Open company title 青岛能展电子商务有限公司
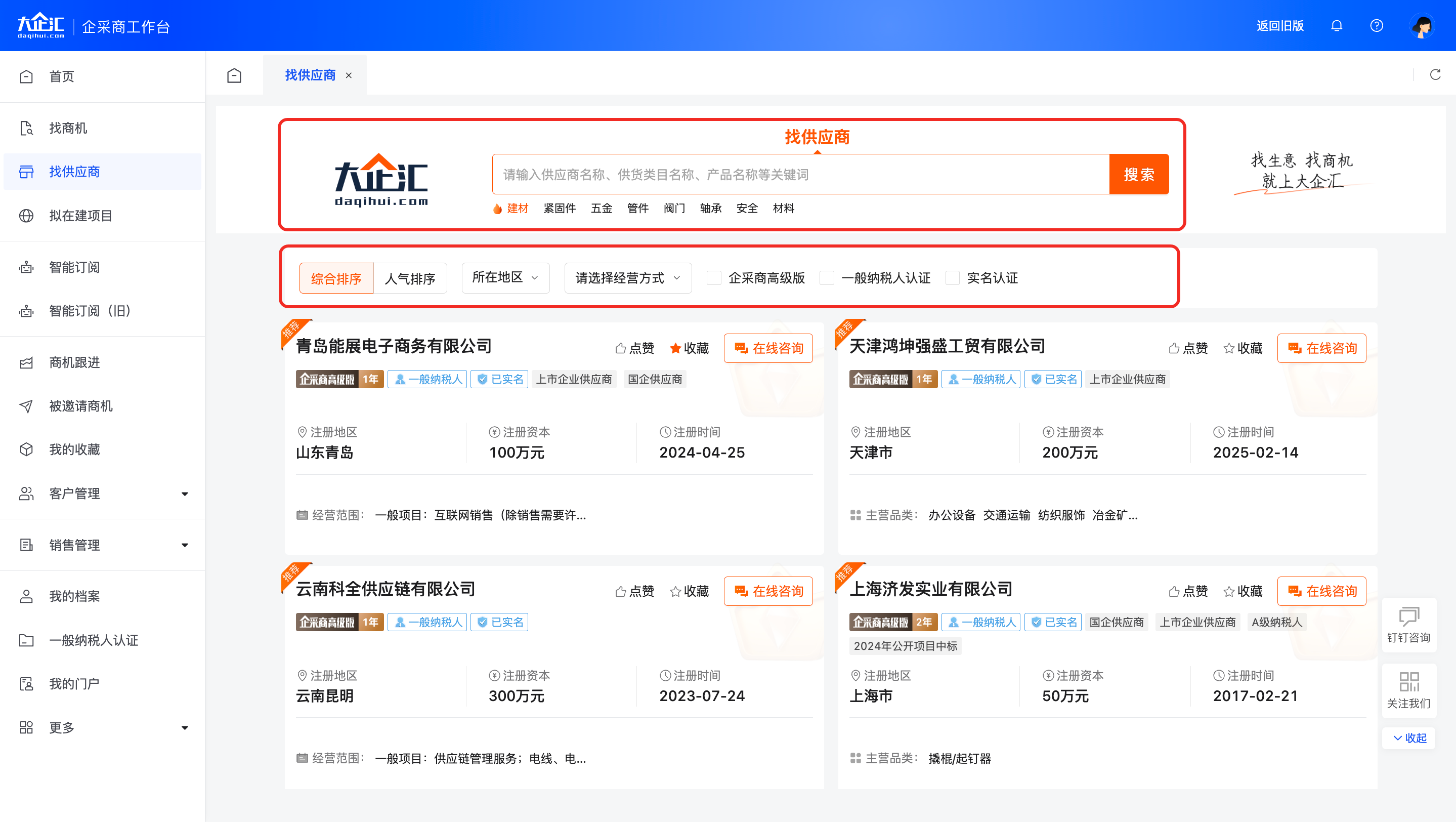This screenshot has width=1456, height=822. [394, 346]
